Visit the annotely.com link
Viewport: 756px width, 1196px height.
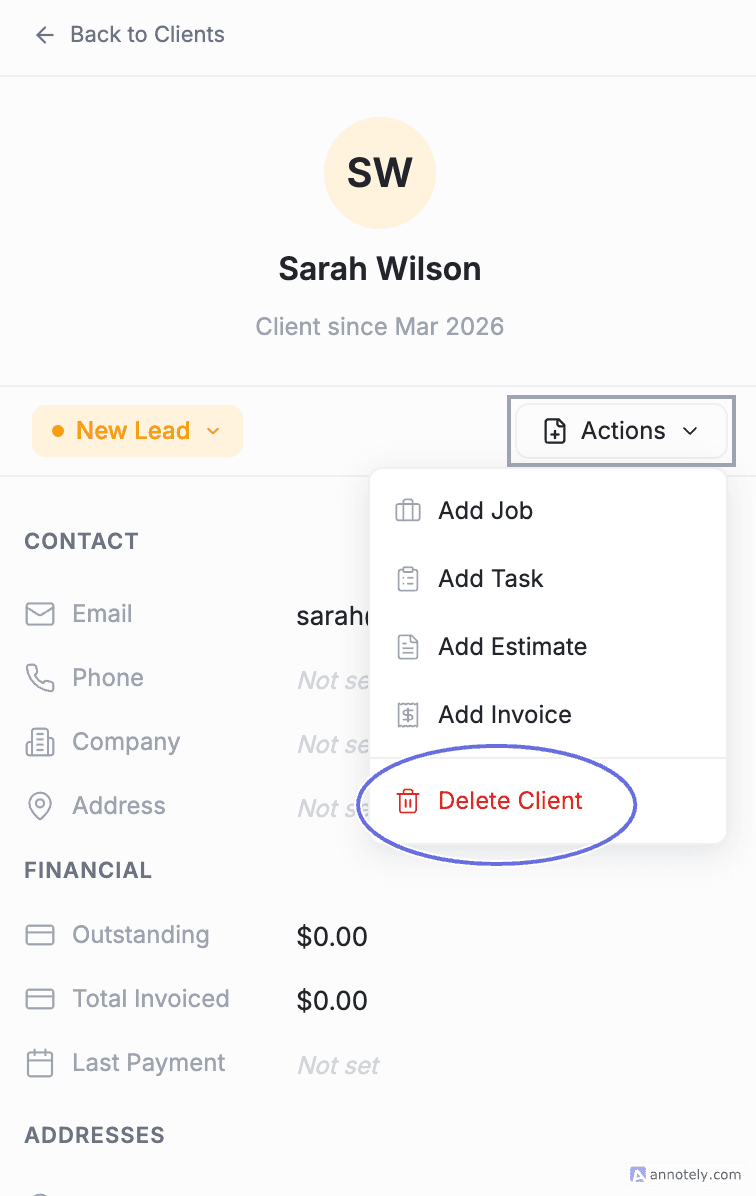point(685,1174)
